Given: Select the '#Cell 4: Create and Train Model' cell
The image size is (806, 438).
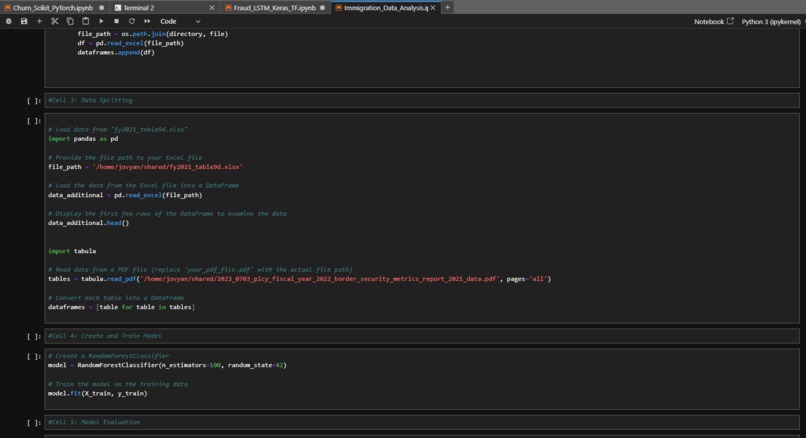Looking at the screenshot, I should point(422,336).
